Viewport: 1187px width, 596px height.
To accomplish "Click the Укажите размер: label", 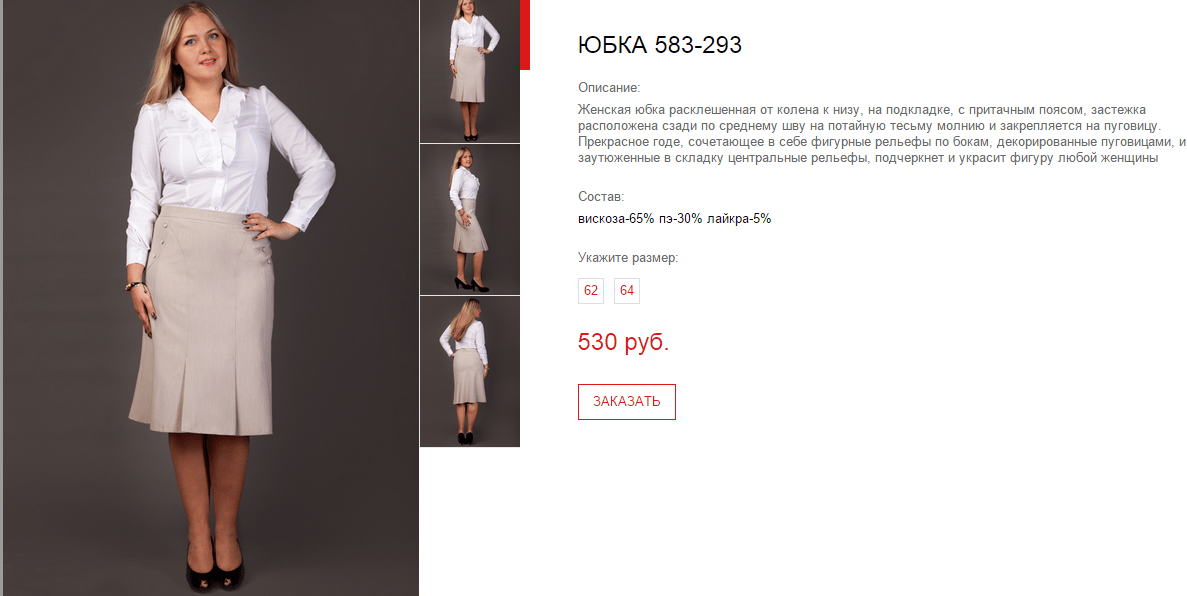I will pos(628,257).
